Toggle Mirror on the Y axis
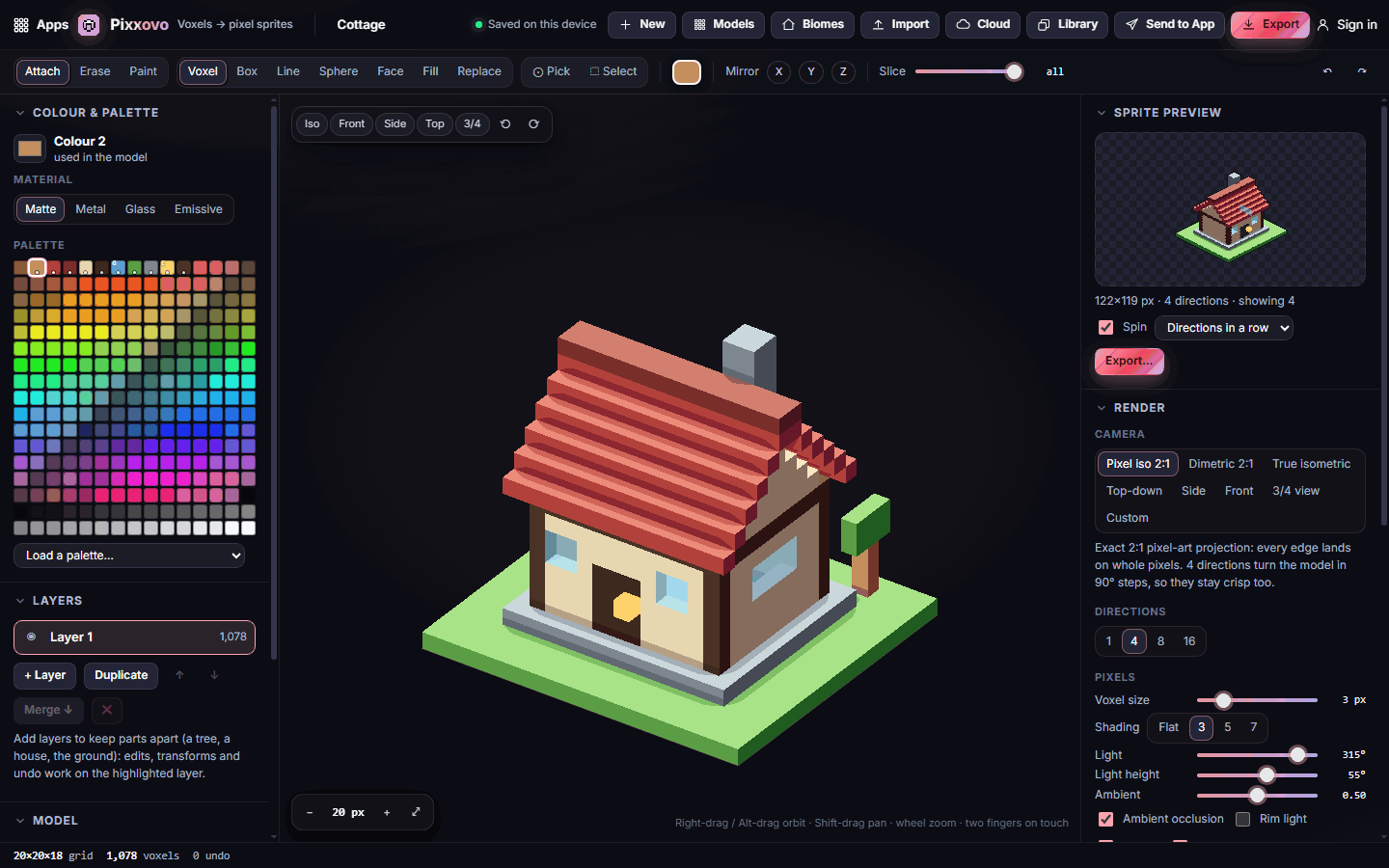 click(x=811, y=71)
